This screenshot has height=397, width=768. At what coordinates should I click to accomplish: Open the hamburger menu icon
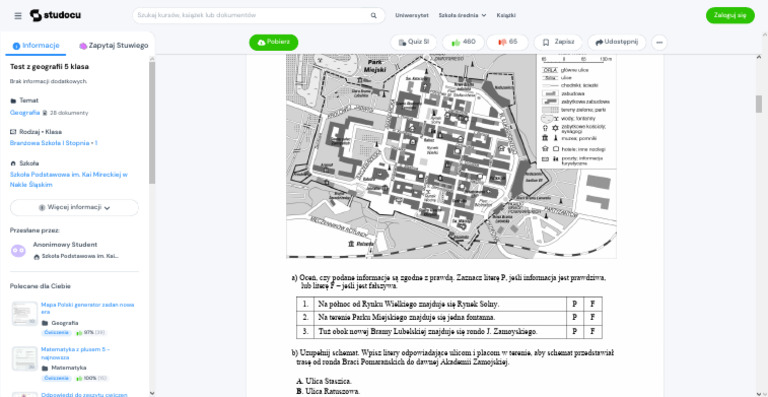tap(18, 16)
